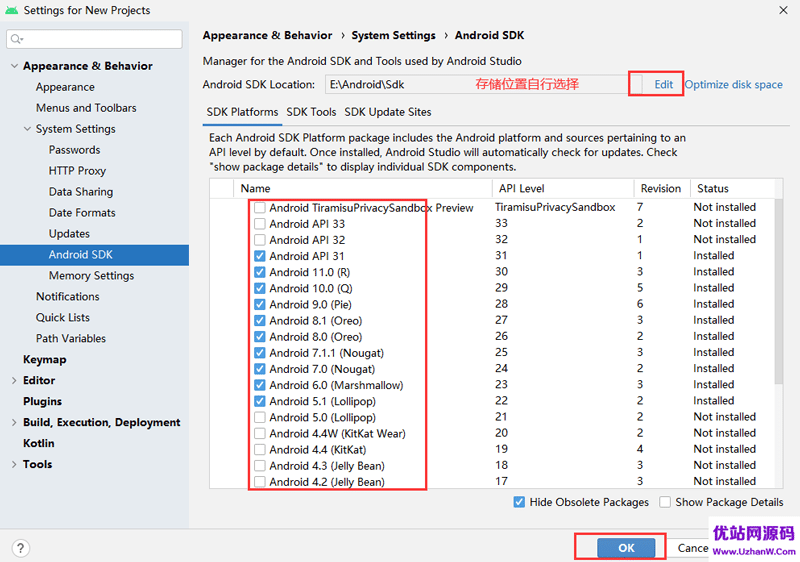This screenshot has height=562, width=800.
Task: Check the Android API 33 checkbox
Action: point(260,224)
